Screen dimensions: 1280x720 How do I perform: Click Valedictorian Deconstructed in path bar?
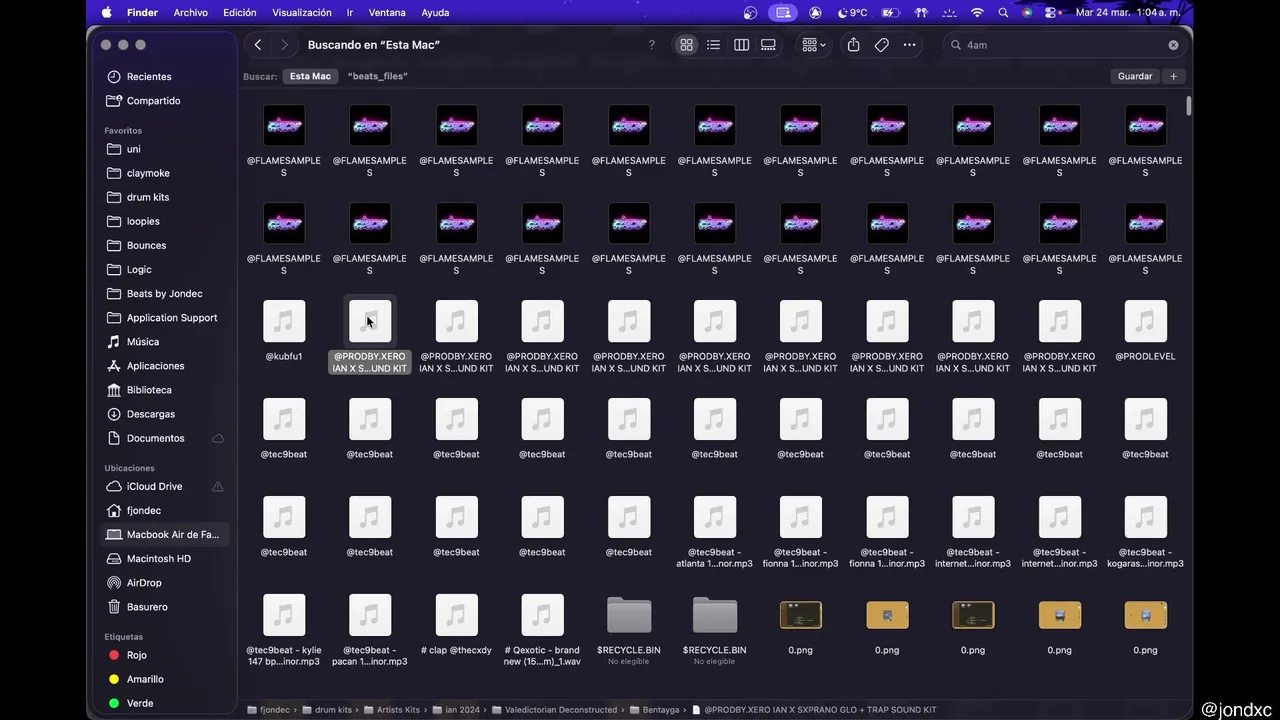pos(553,710)
